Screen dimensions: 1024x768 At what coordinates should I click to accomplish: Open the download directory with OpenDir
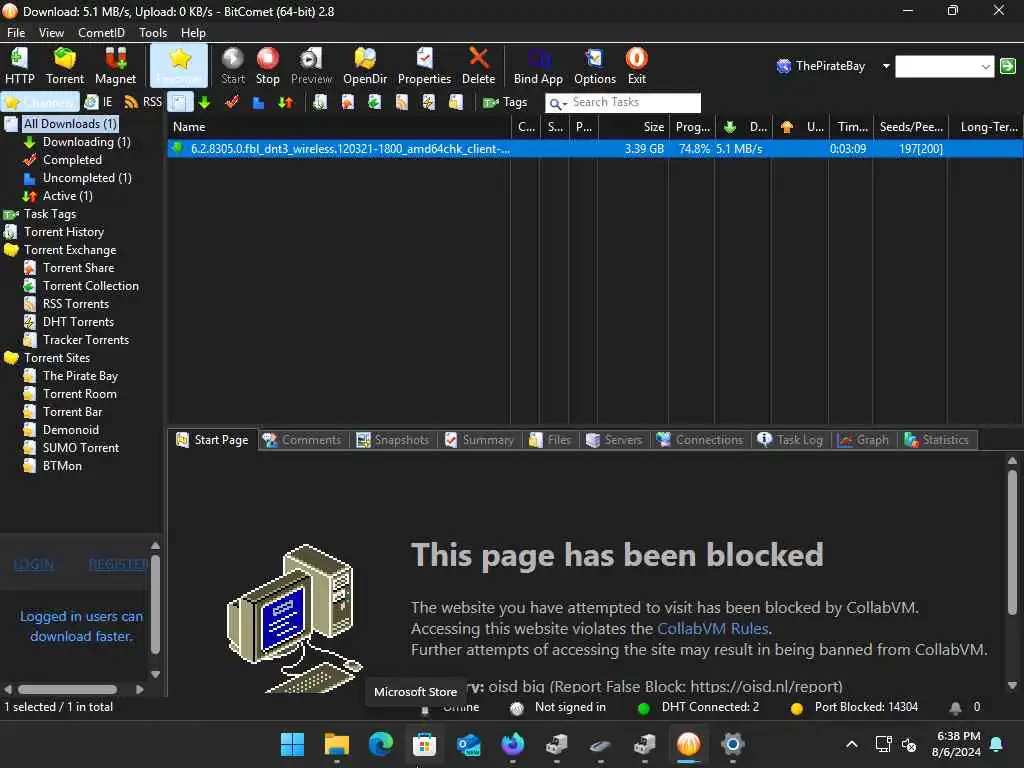click(x=365, y=66)
